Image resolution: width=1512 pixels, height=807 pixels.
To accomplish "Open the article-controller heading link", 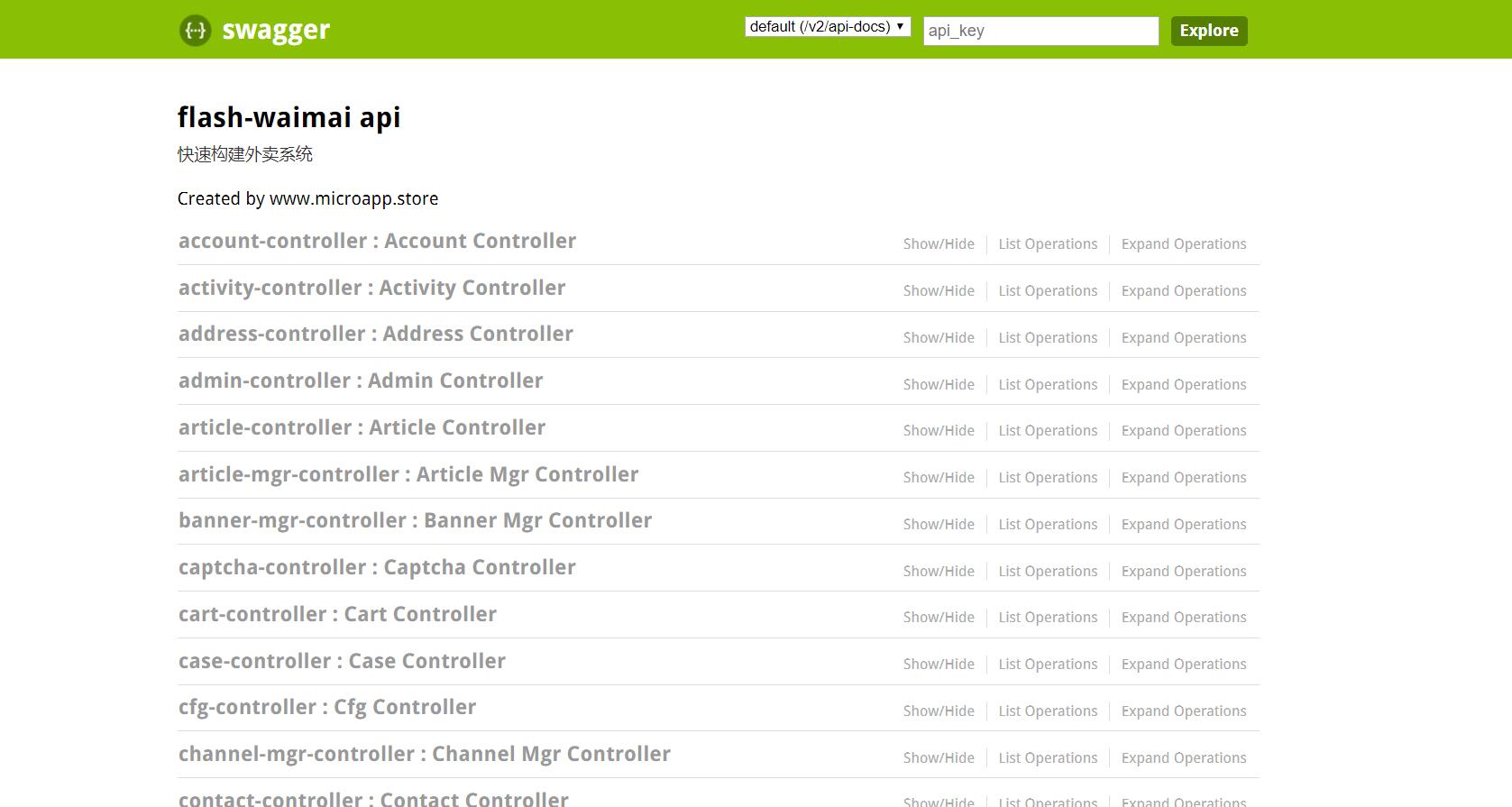I will [x=362, y=428].
